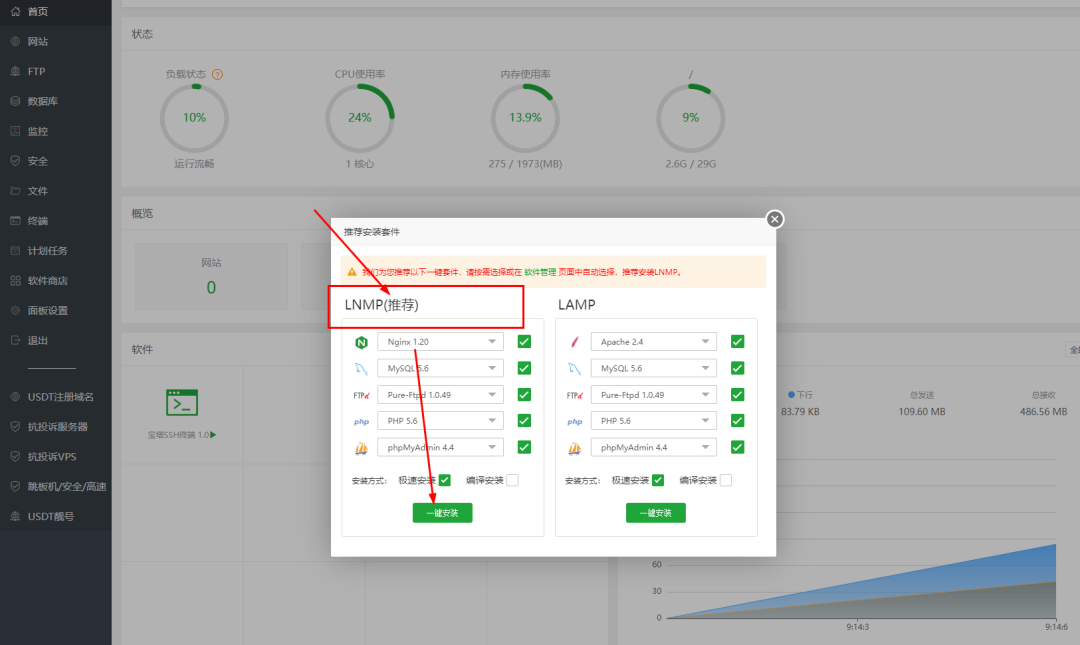Image resolution: width=1080 pixels, height=645 pixels.
Task: Click the 负载状态 10% gauge
Action: click(x=194, y=118)
